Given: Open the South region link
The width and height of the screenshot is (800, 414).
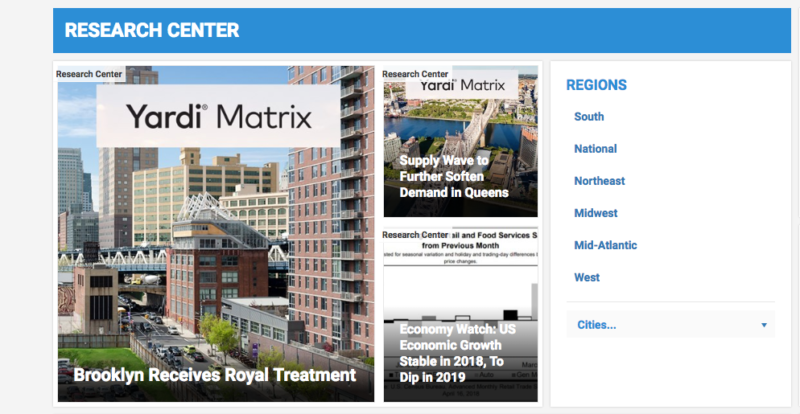Looking at the screenshot, I should (x=589, y=116).
